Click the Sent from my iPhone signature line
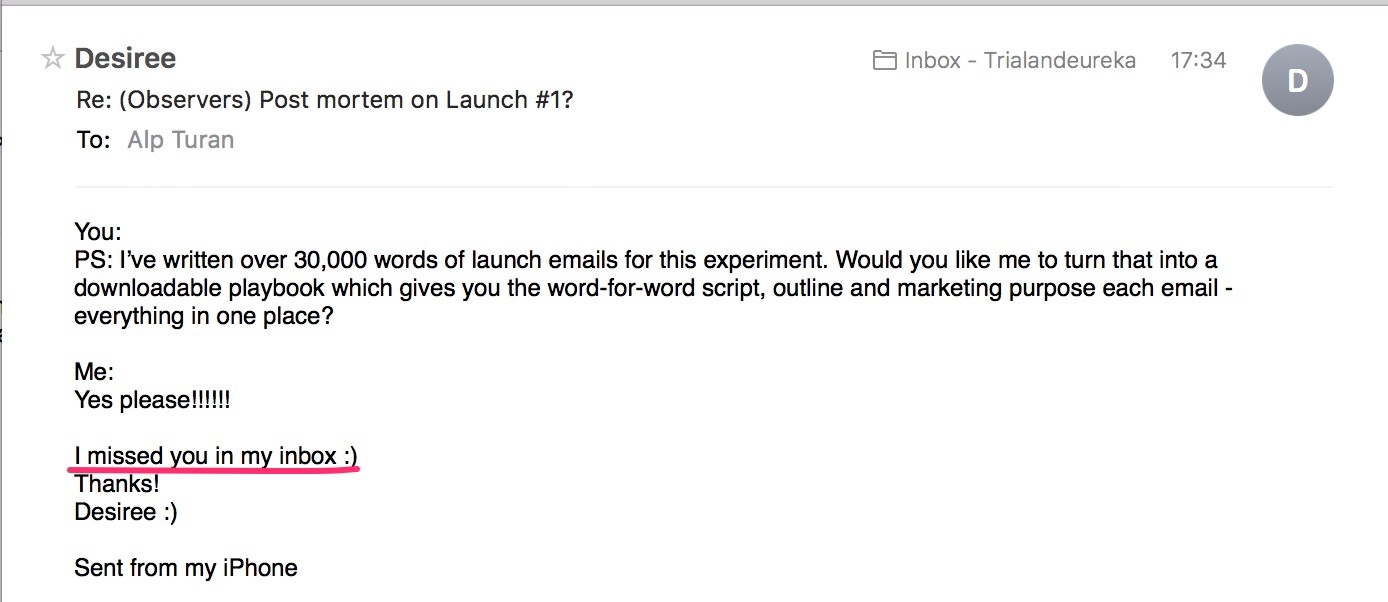The width and height of the screenshot is (1388, 602). [x=186, y=568]
